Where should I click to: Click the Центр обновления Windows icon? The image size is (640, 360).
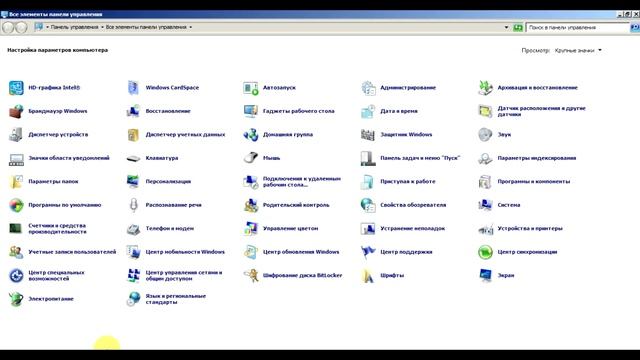tap(251, 252)
